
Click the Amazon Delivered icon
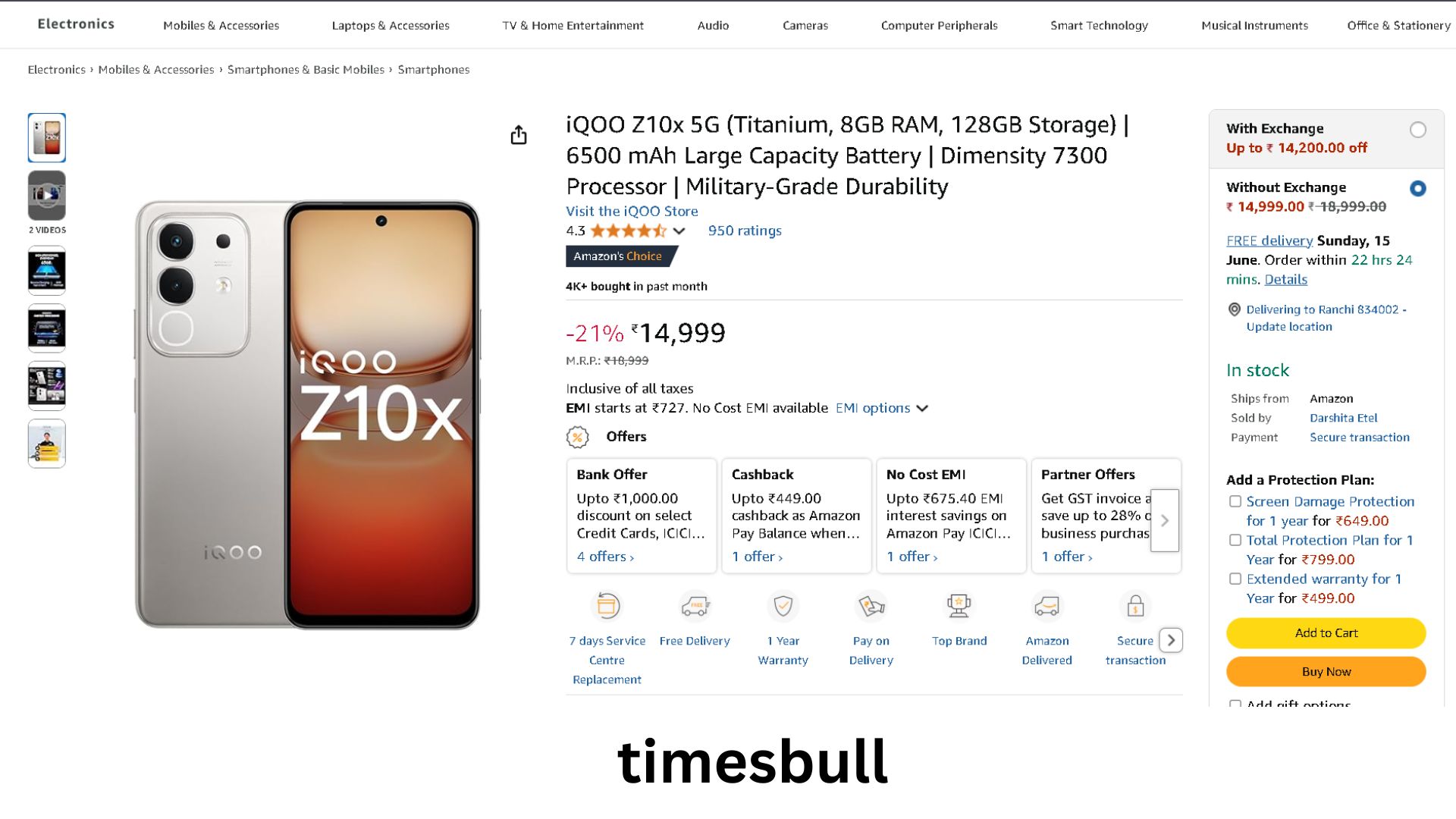[1046, 606]
